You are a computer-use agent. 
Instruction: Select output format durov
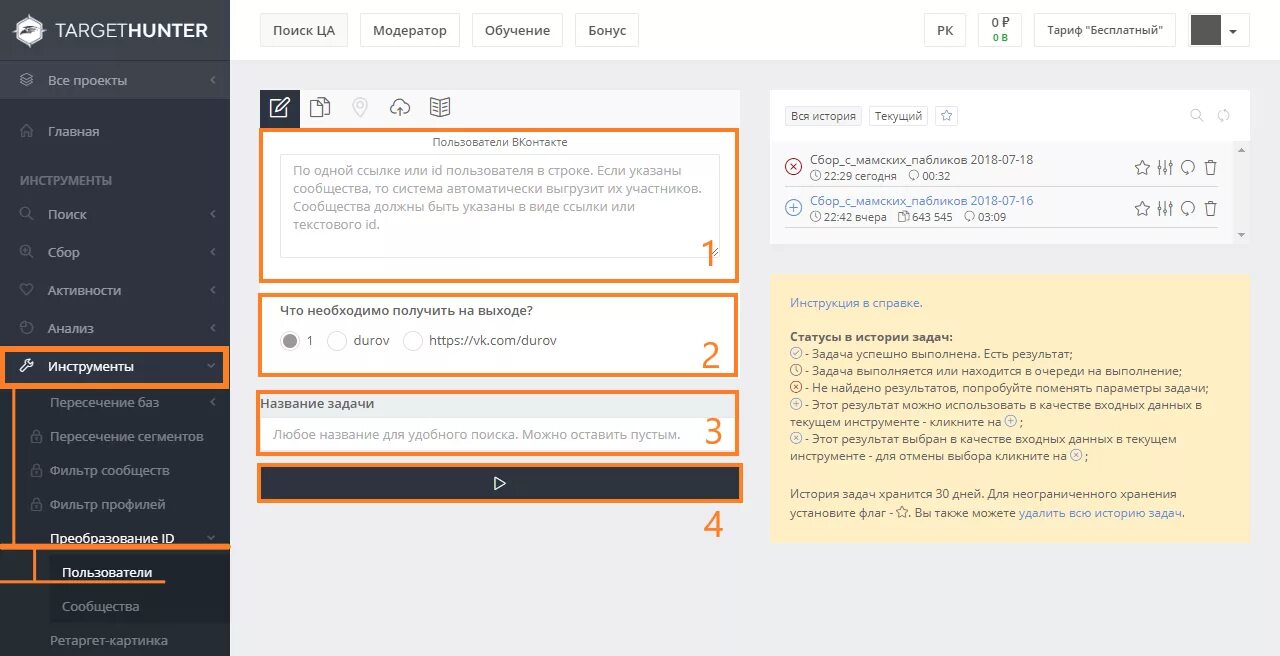337,341
